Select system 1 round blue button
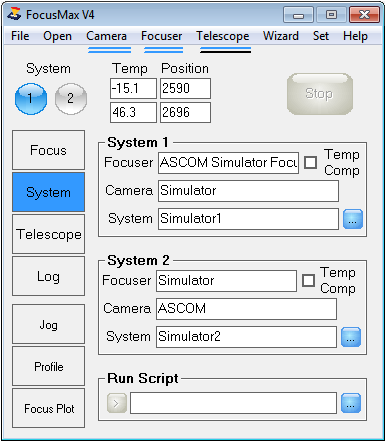Image resolution: width=386 pixels, height=442 pixels. coord(31,99)
